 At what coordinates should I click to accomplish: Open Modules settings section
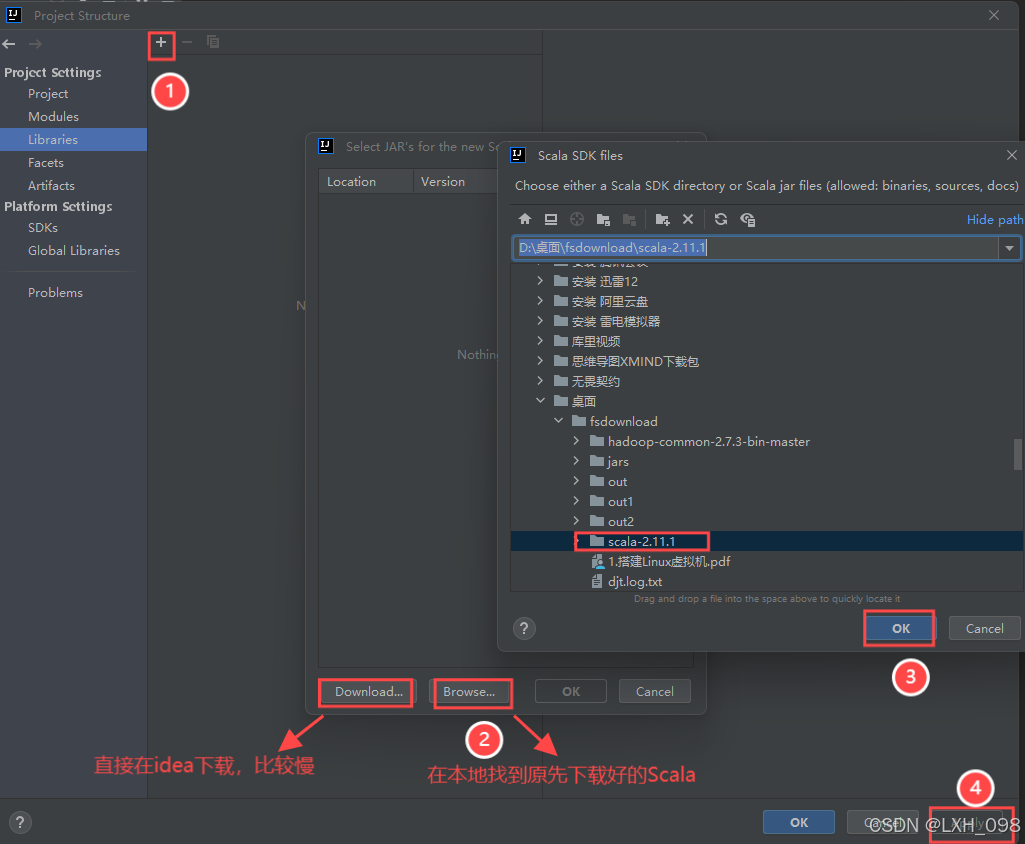click(x=54, y=116)
